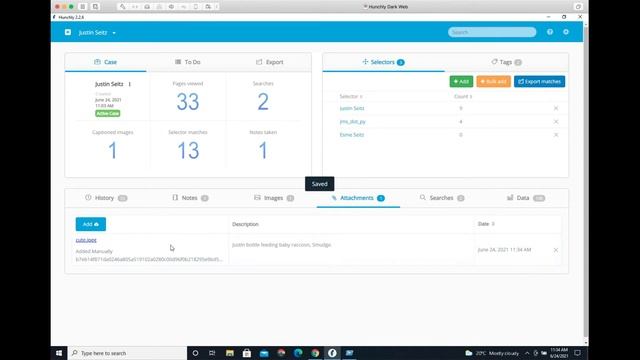This screenshot has width=640, height=360.
Task: Switch to the Case tab
Action: [106, 62]
